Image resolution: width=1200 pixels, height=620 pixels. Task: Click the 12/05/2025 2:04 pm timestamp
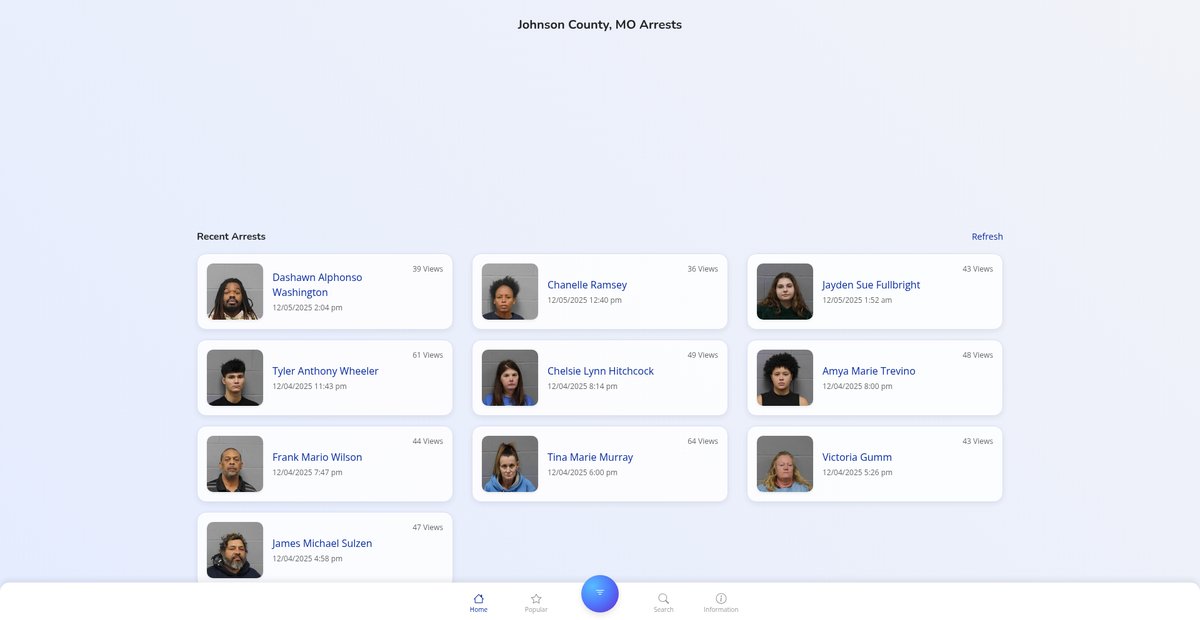tap(308, 308)
